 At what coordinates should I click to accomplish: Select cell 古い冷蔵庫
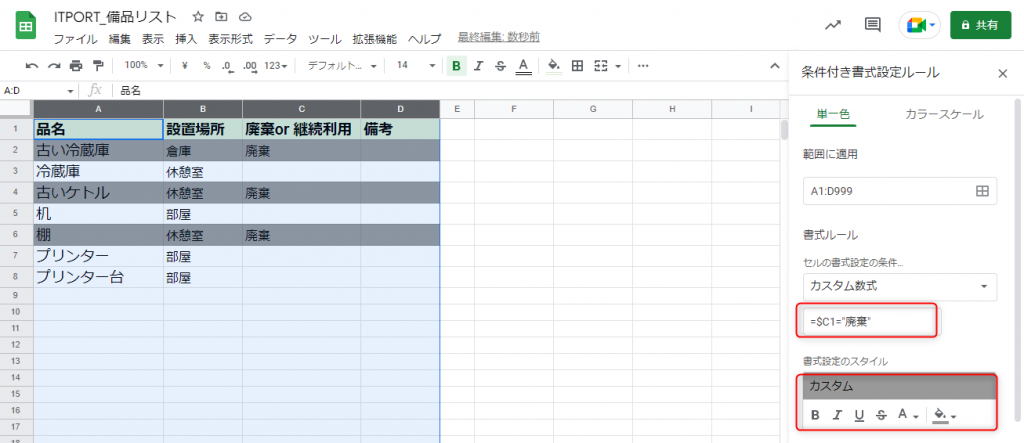[x=99, y=150]
